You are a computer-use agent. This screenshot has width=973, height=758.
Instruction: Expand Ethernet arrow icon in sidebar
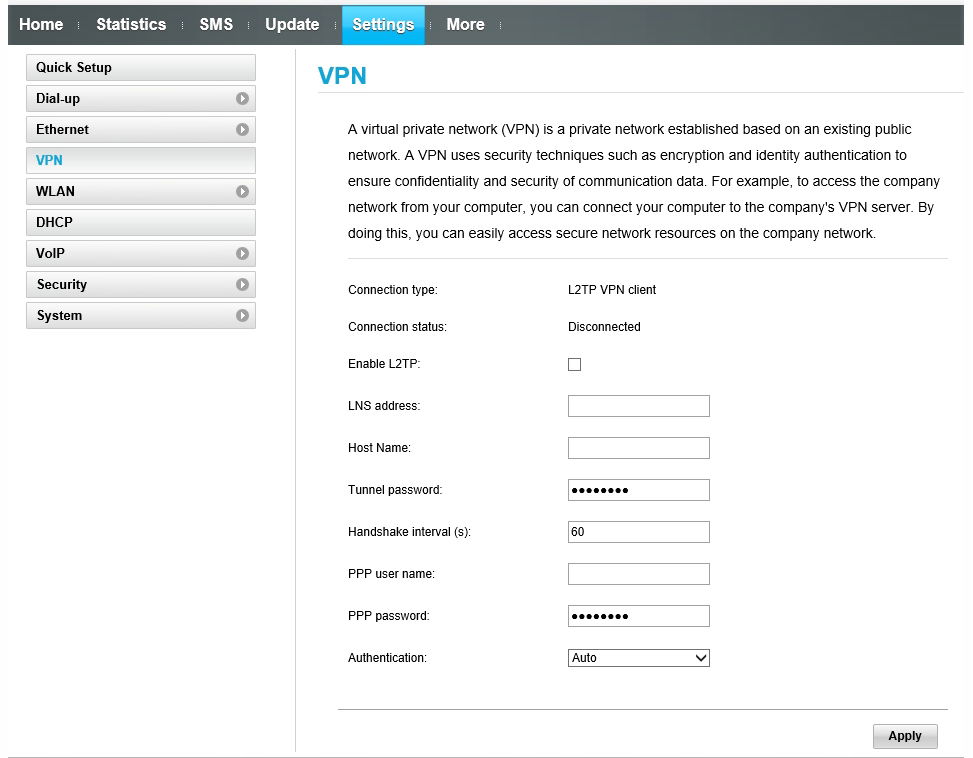coord(242,130)
